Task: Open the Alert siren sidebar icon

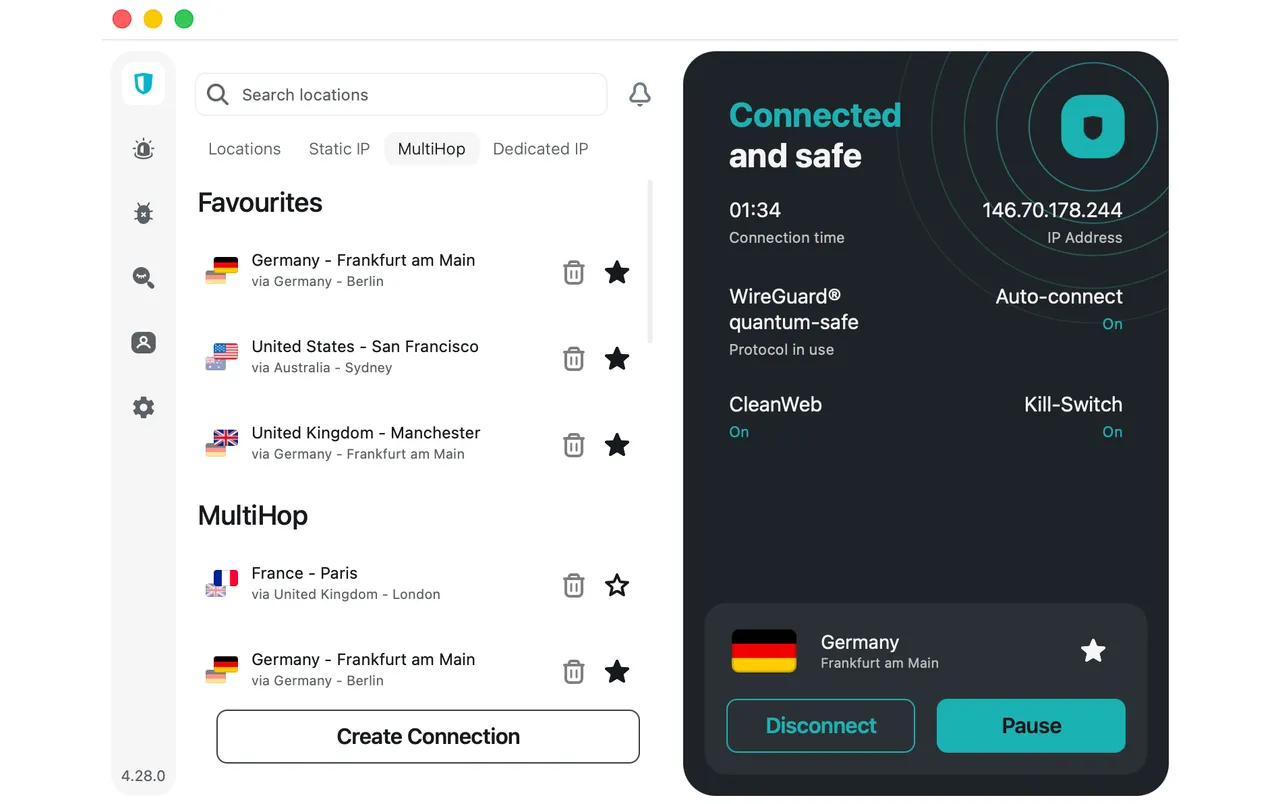Action: (x=143, y=150)
